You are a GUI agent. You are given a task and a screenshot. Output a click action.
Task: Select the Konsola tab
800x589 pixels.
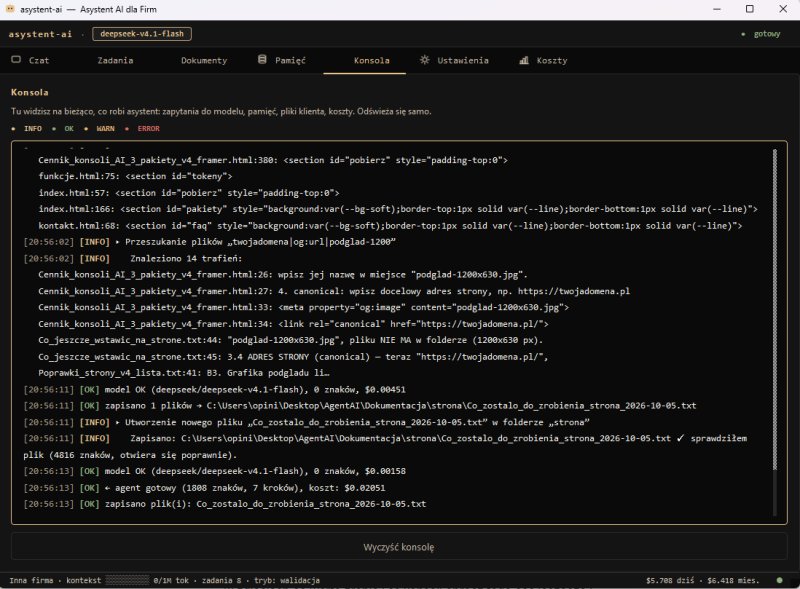371,60
